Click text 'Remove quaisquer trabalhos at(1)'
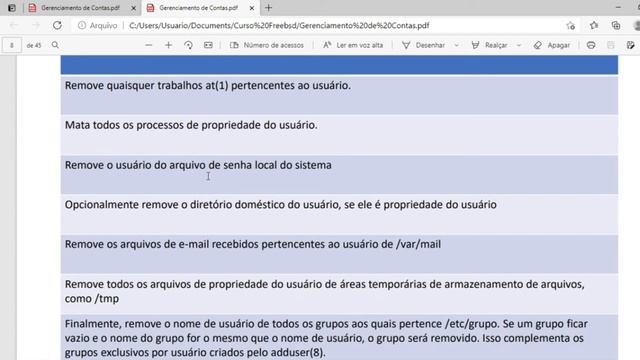The height and width of the screenshot is (360, 640). pyautogui.click(x=147, y=85)
